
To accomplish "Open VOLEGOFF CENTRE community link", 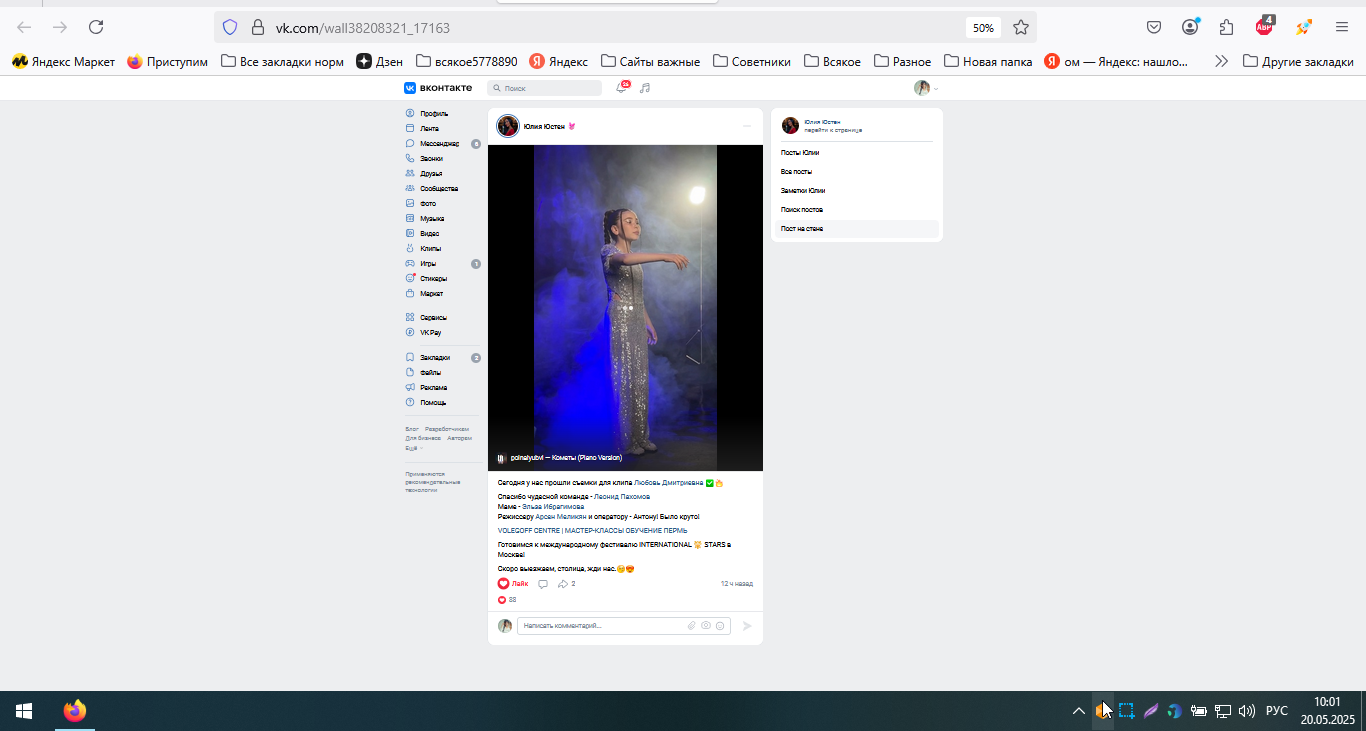I will click(592, 531).
